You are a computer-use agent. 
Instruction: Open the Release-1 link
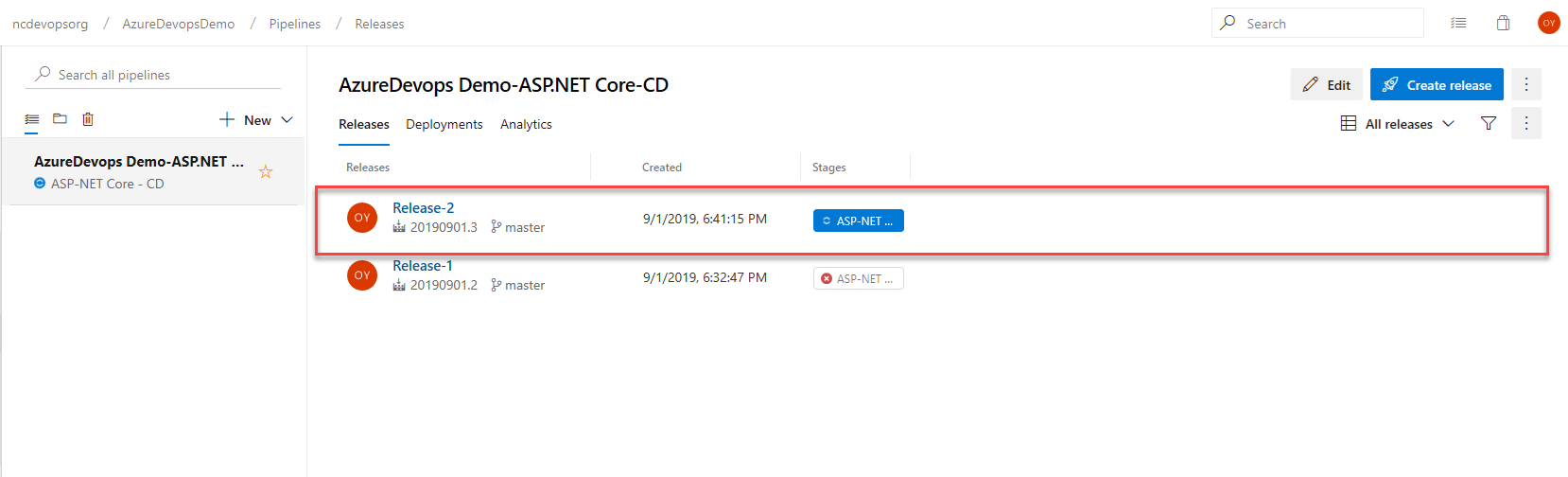[422, 265]
